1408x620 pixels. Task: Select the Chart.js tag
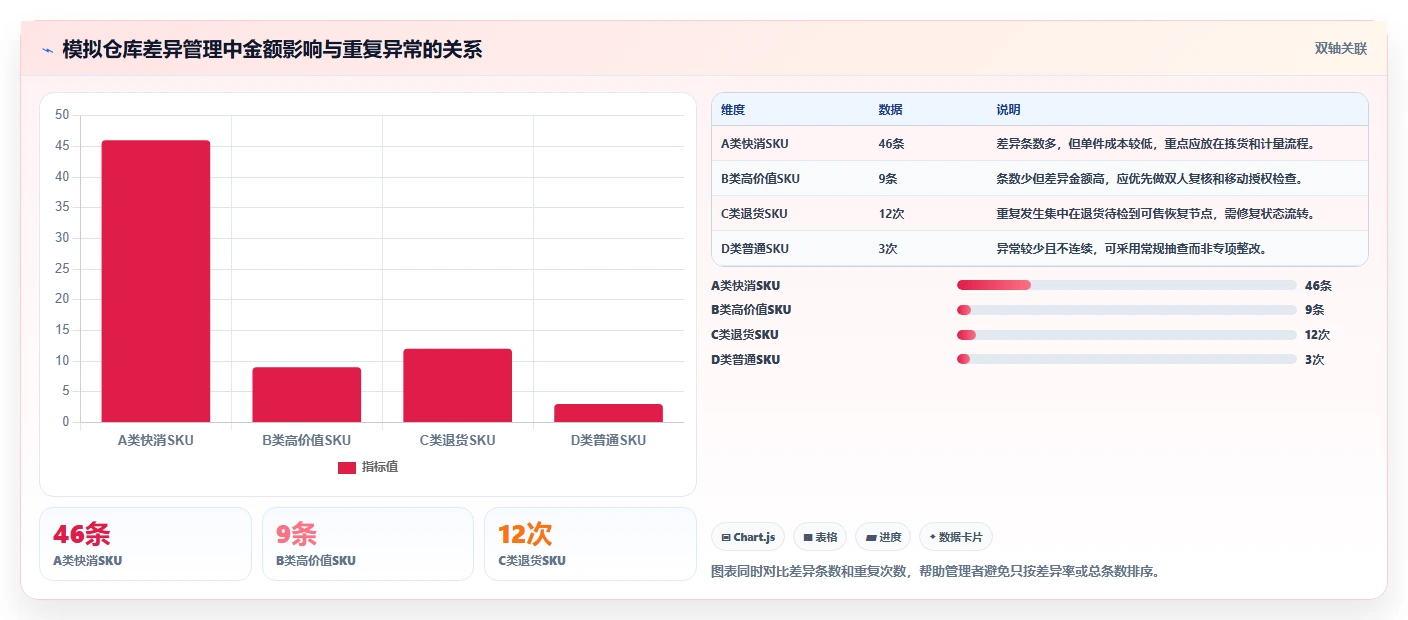(x=748, y=537)
